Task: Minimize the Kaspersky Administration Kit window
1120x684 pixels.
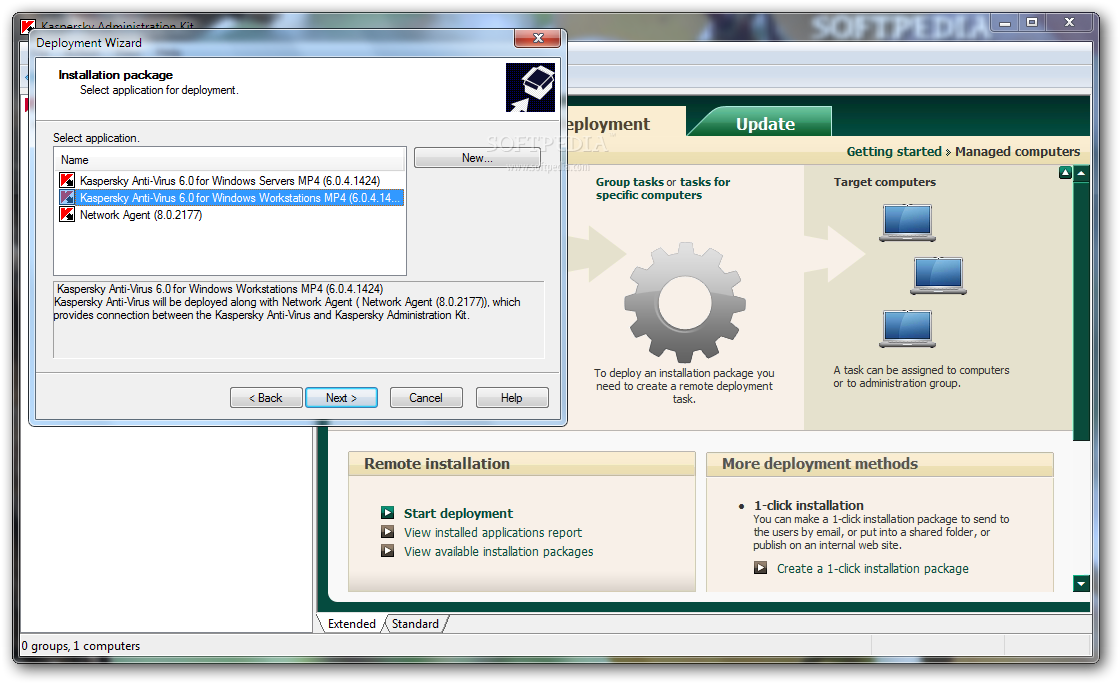Action: 1005,23
